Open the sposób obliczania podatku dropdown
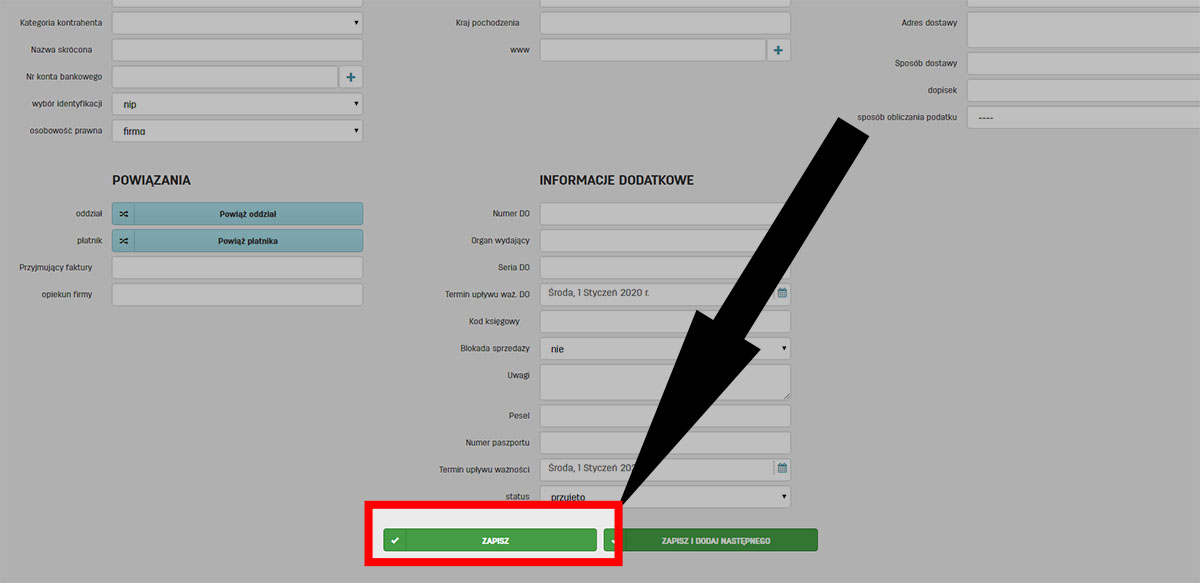The image size is (1200, 583). (1083, 118)
